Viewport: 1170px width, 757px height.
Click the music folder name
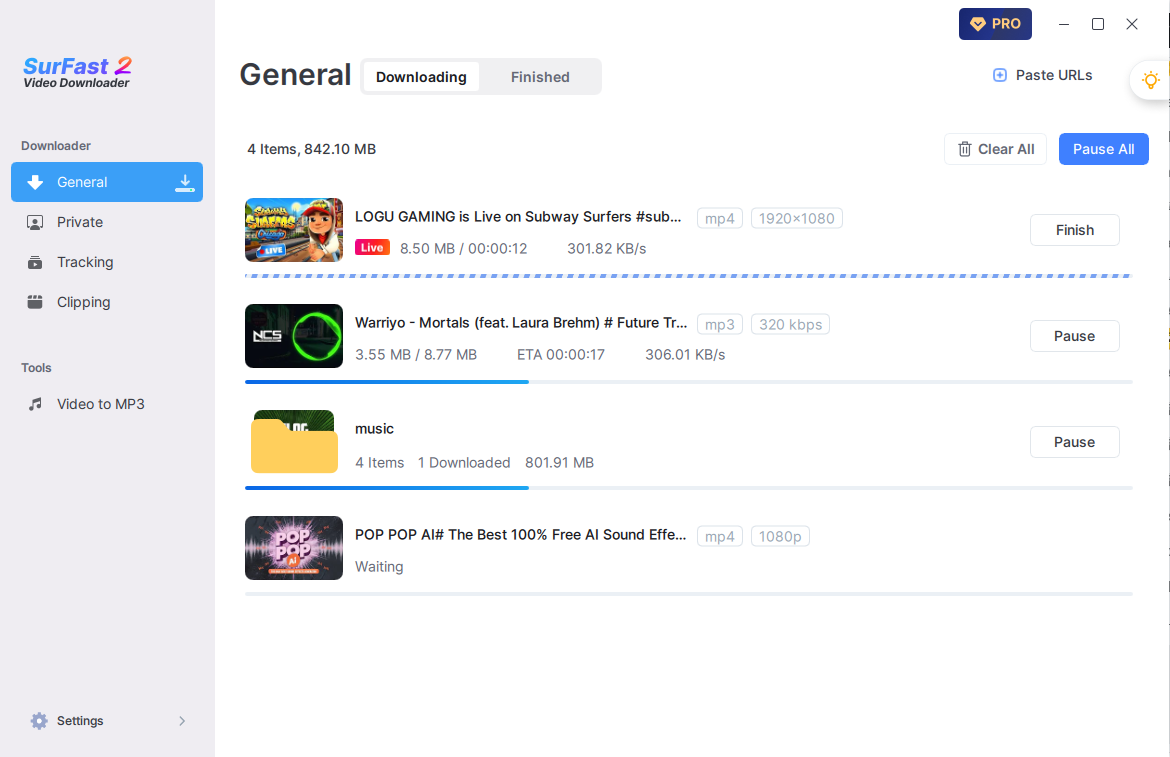(x=375, y=429)
